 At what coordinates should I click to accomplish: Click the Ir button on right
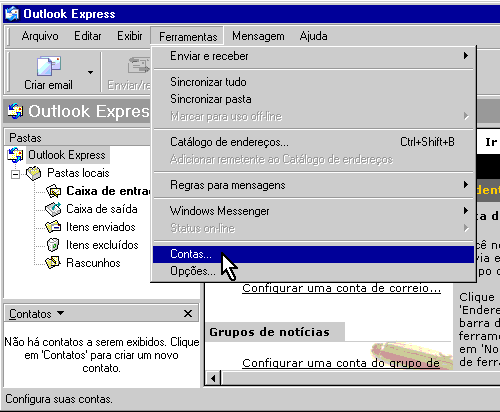pyautogui.click(x=491, y=142)
